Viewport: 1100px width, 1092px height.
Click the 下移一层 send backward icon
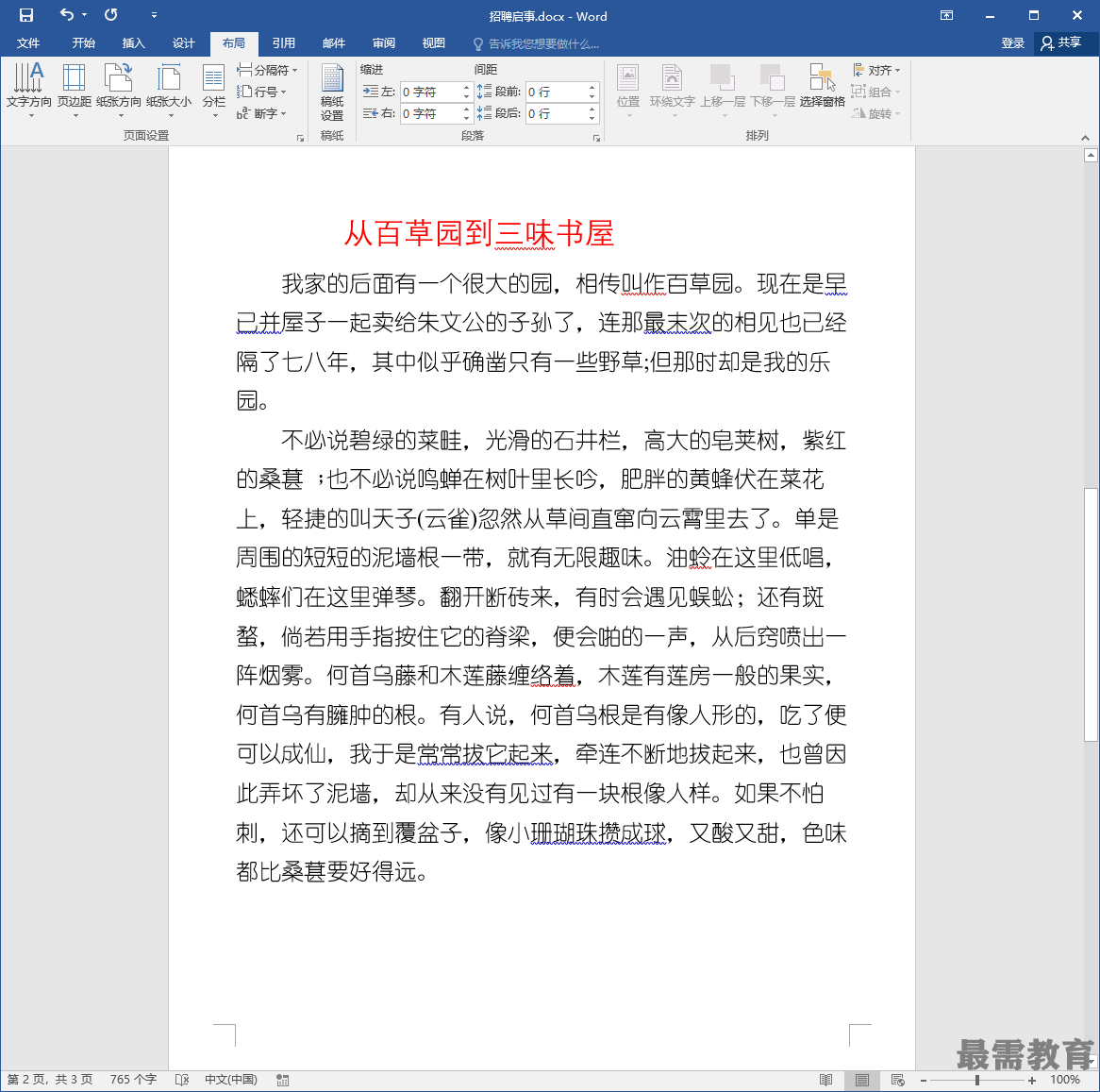[773, 90]
